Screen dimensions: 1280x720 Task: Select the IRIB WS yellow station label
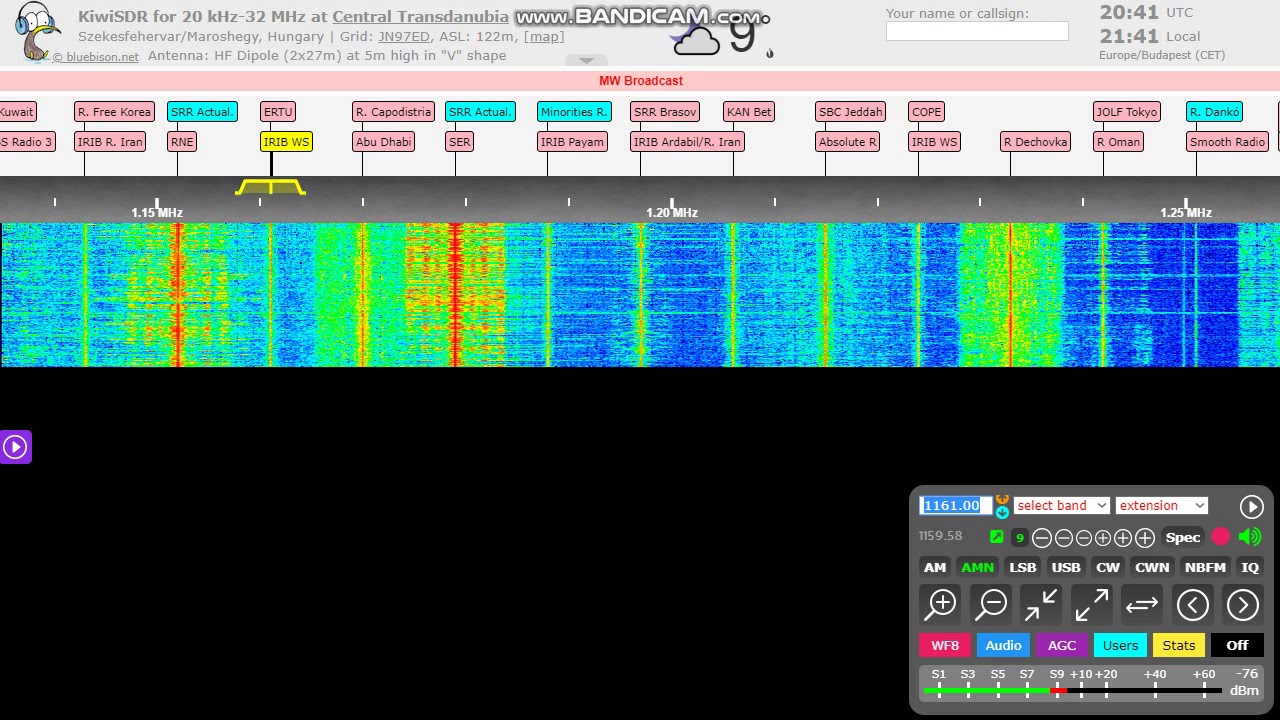tap(287, 142)
